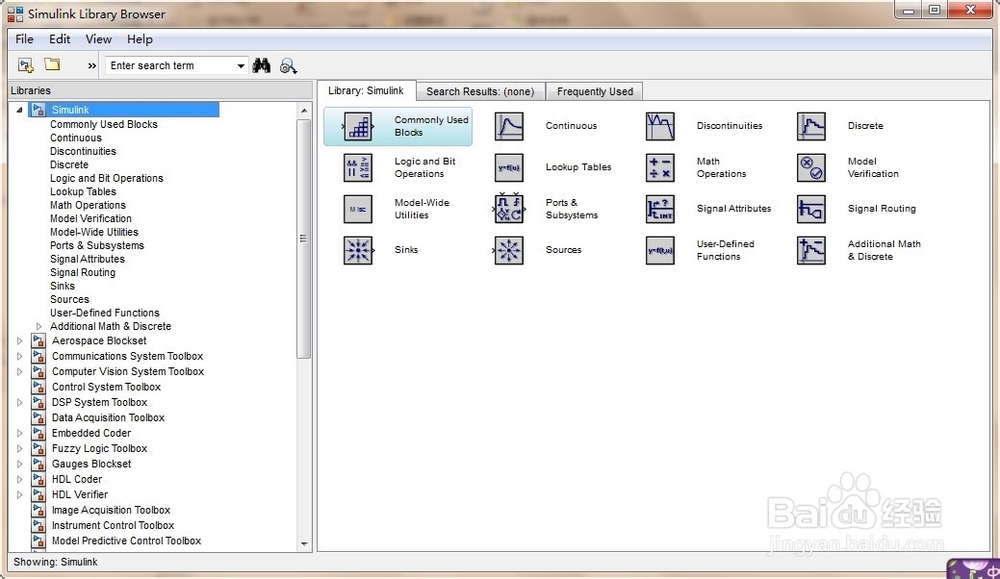The height and width of the screenshot is (579, 1000).
Task: Open the Model Verification library icon
Action: [x=811, y=168]
